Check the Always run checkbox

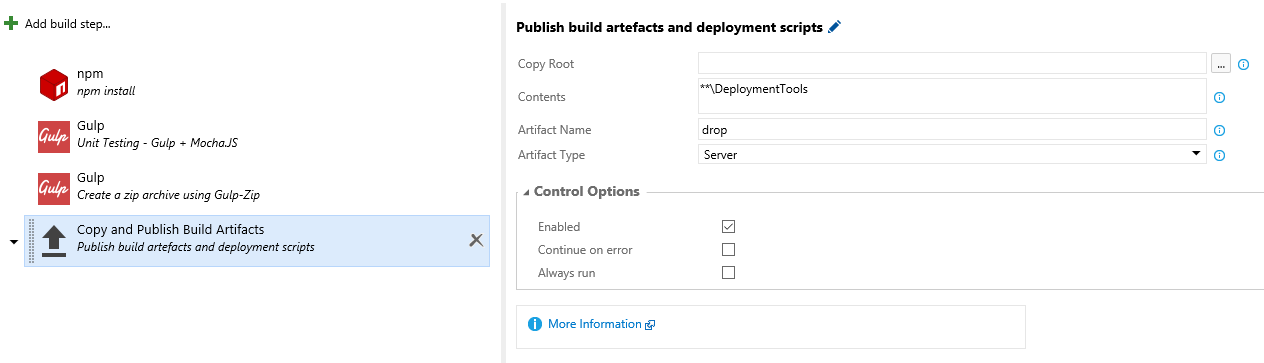(x=728, y=272)
